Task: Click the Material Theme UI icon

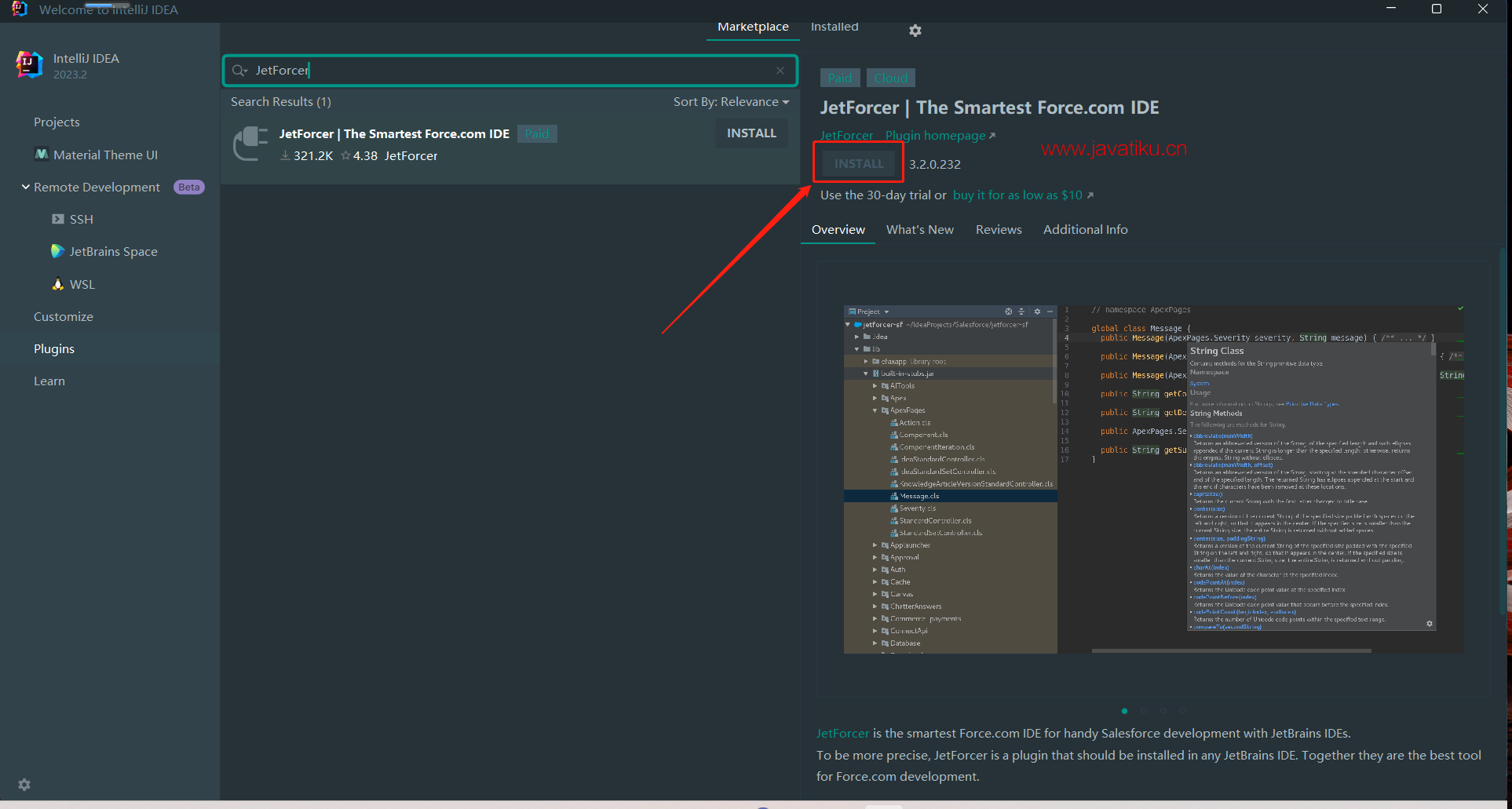Action: click(x=42, y=155)
